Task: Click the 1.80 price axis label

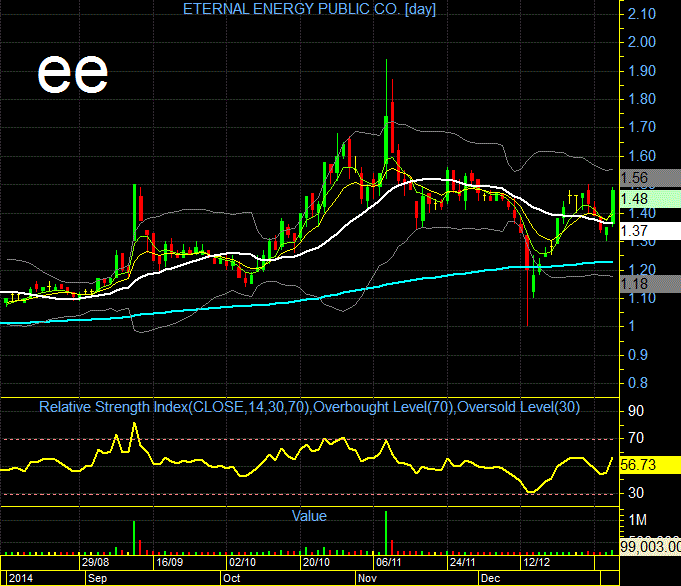Action: tap(641, 99)
